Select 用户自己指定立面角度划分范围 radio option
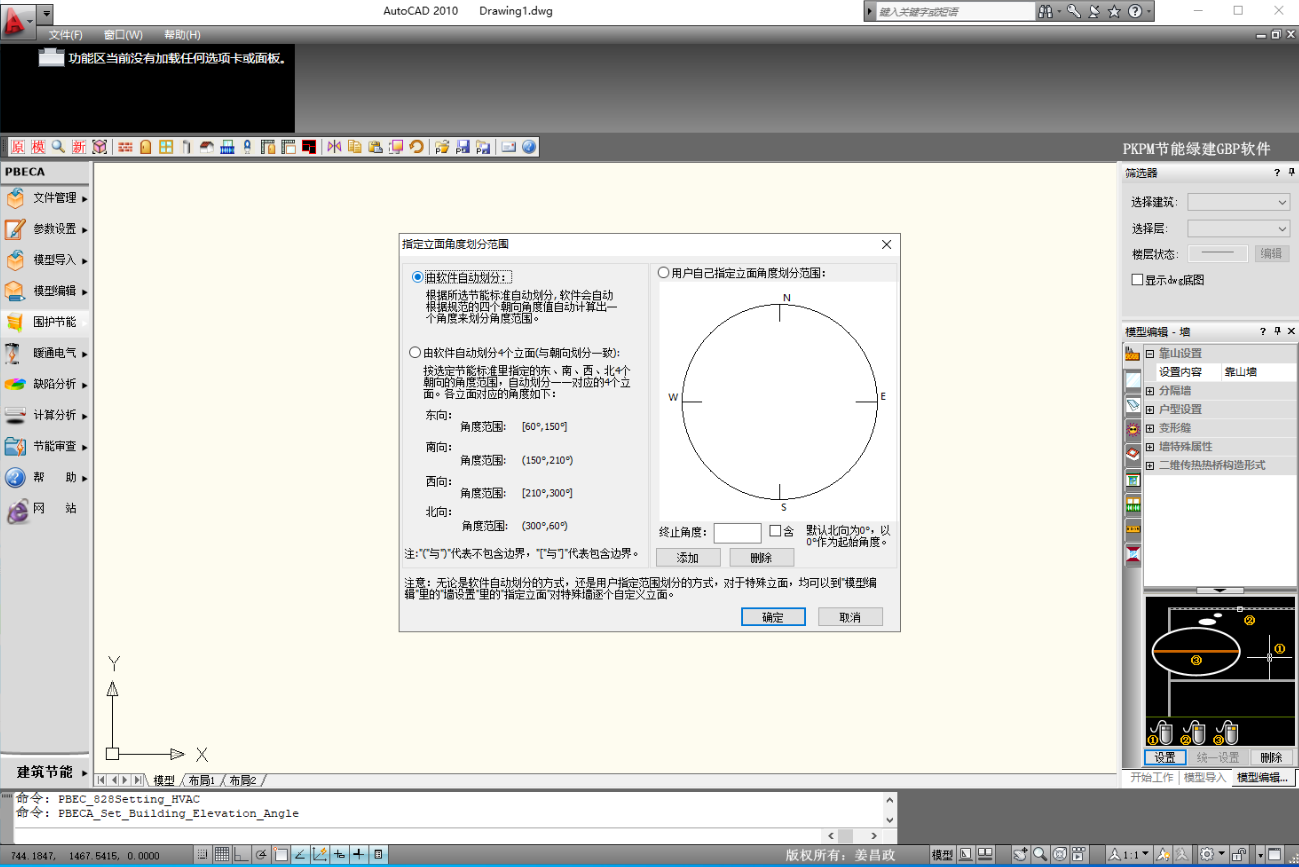The width and height of the screenshot is (1299, 867). point(664,272)
